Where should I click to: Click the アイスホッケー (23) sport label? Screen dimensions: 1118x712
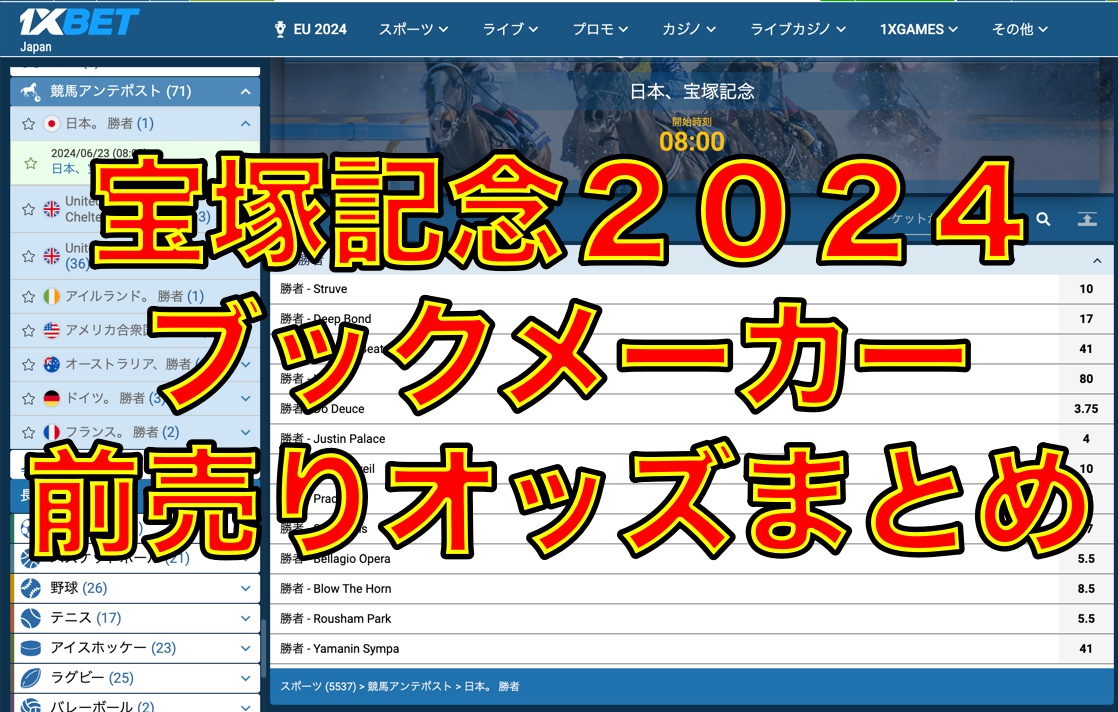click(113, 648)
